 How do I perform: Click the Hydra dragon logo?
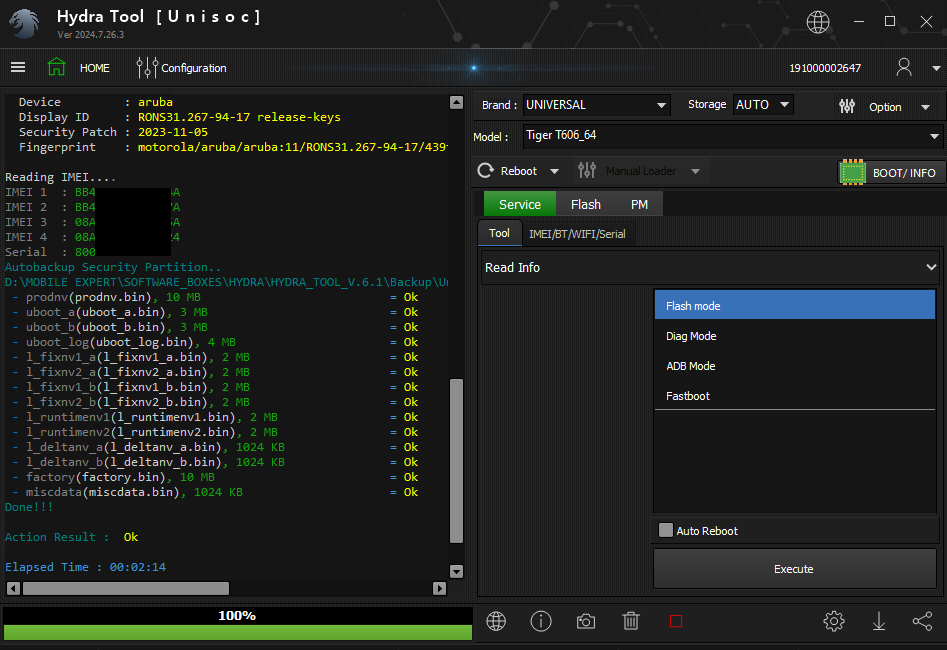pos(25,24)
